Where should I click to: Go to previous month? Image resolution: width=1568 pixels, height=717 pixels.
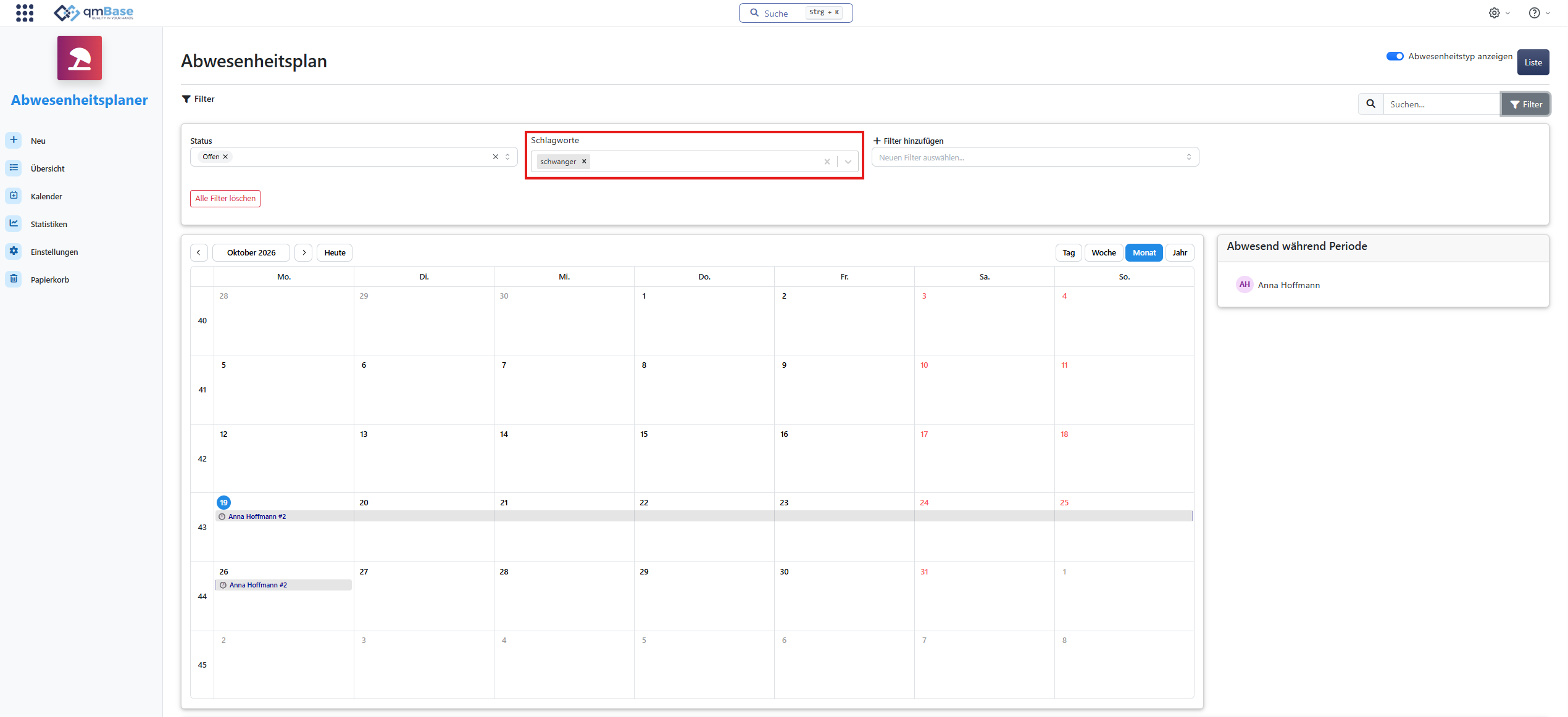pos(199,252)
